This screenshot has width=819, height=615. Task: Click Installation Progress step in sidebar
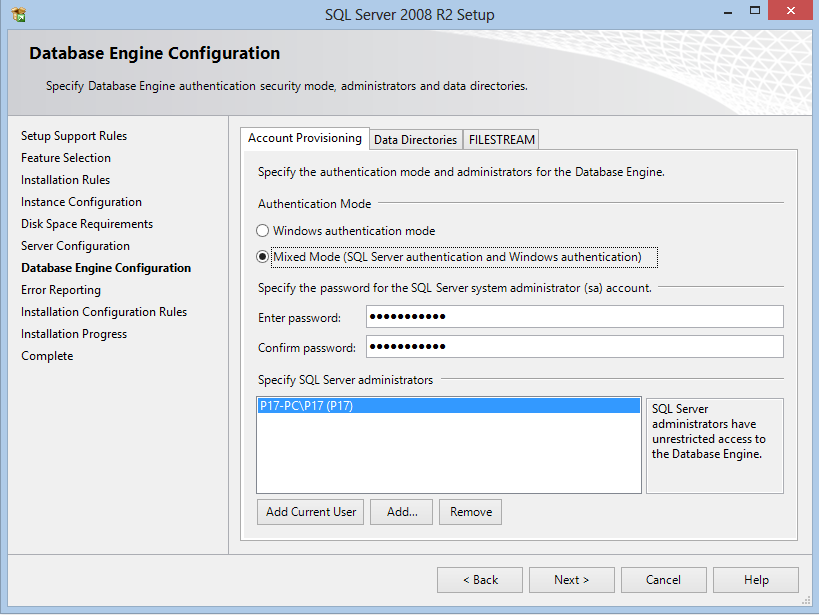pos(74,333)
